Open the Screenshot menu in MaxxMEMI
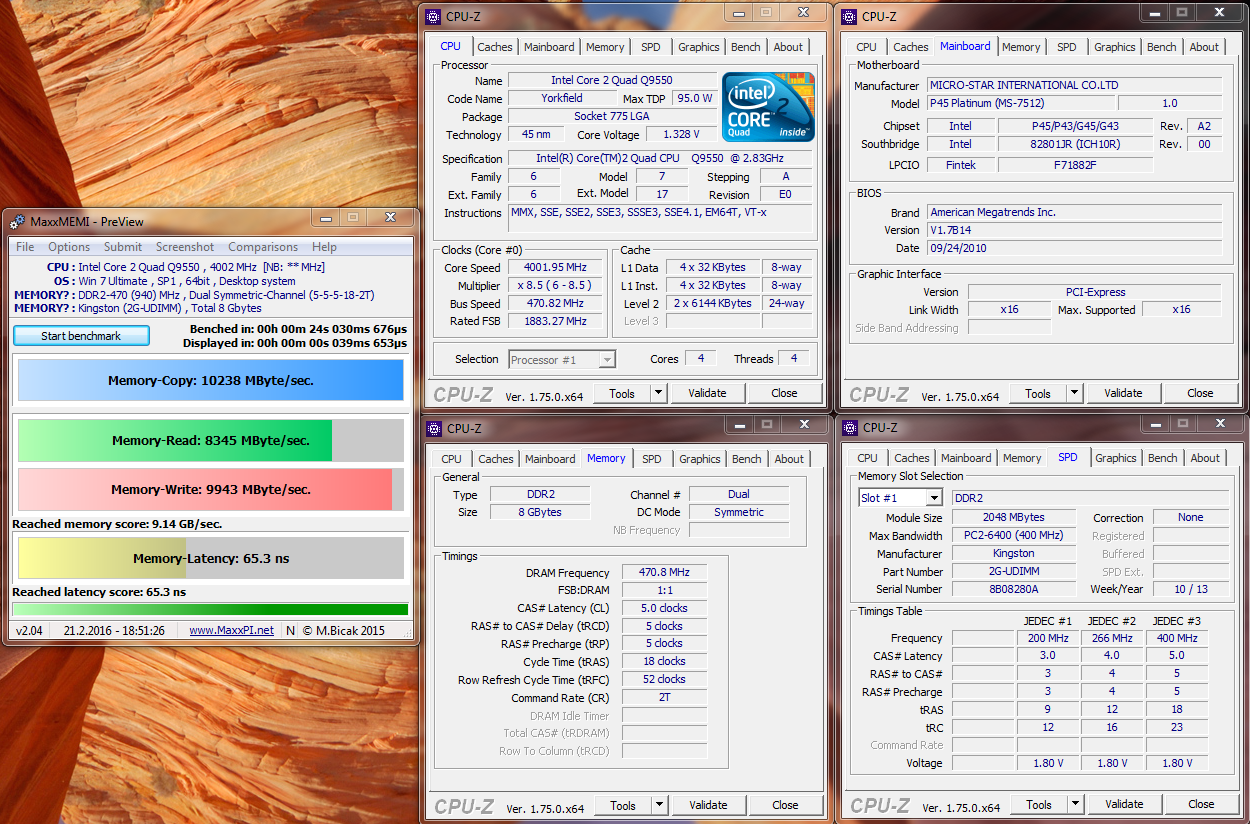Image resolution: width=1250 pixels, height=824 pixels. coord(185,247)
